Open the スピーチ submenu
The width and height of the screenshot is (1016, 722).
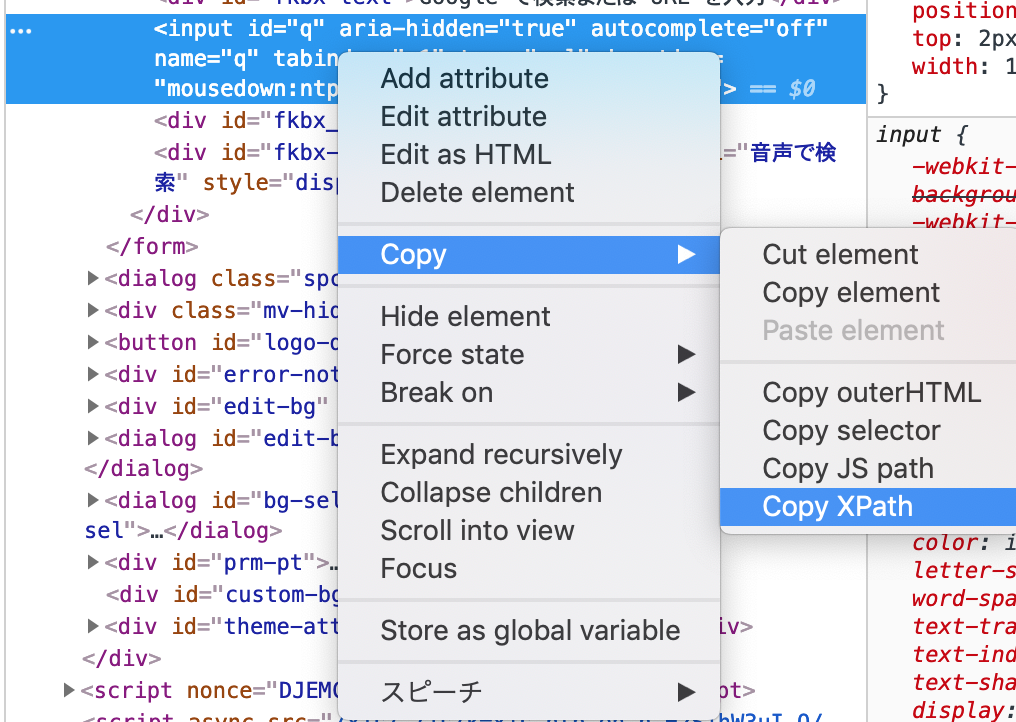[529, 692]
